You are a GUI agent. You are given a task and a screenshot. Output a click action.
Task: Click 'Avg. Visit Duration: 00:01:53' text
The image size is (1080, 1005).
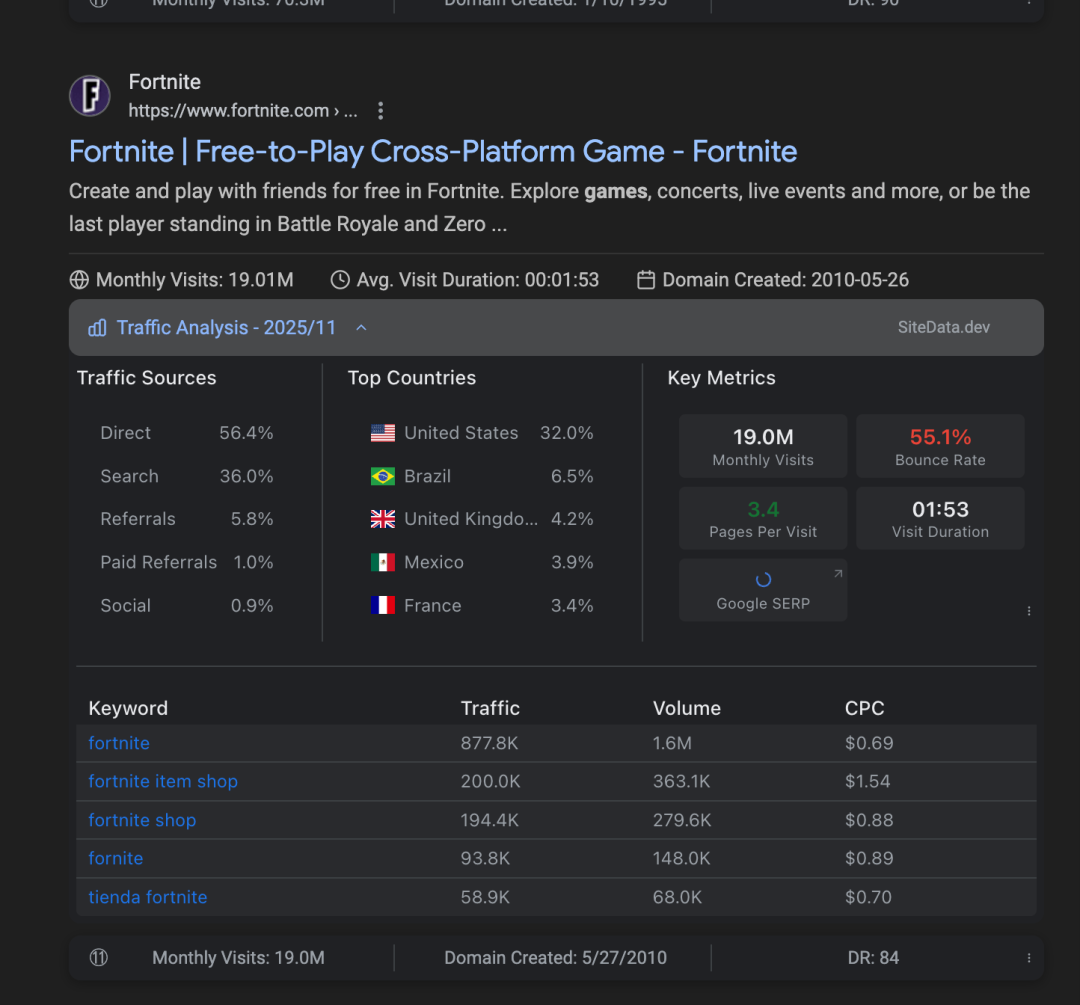[x=477, y=280]
